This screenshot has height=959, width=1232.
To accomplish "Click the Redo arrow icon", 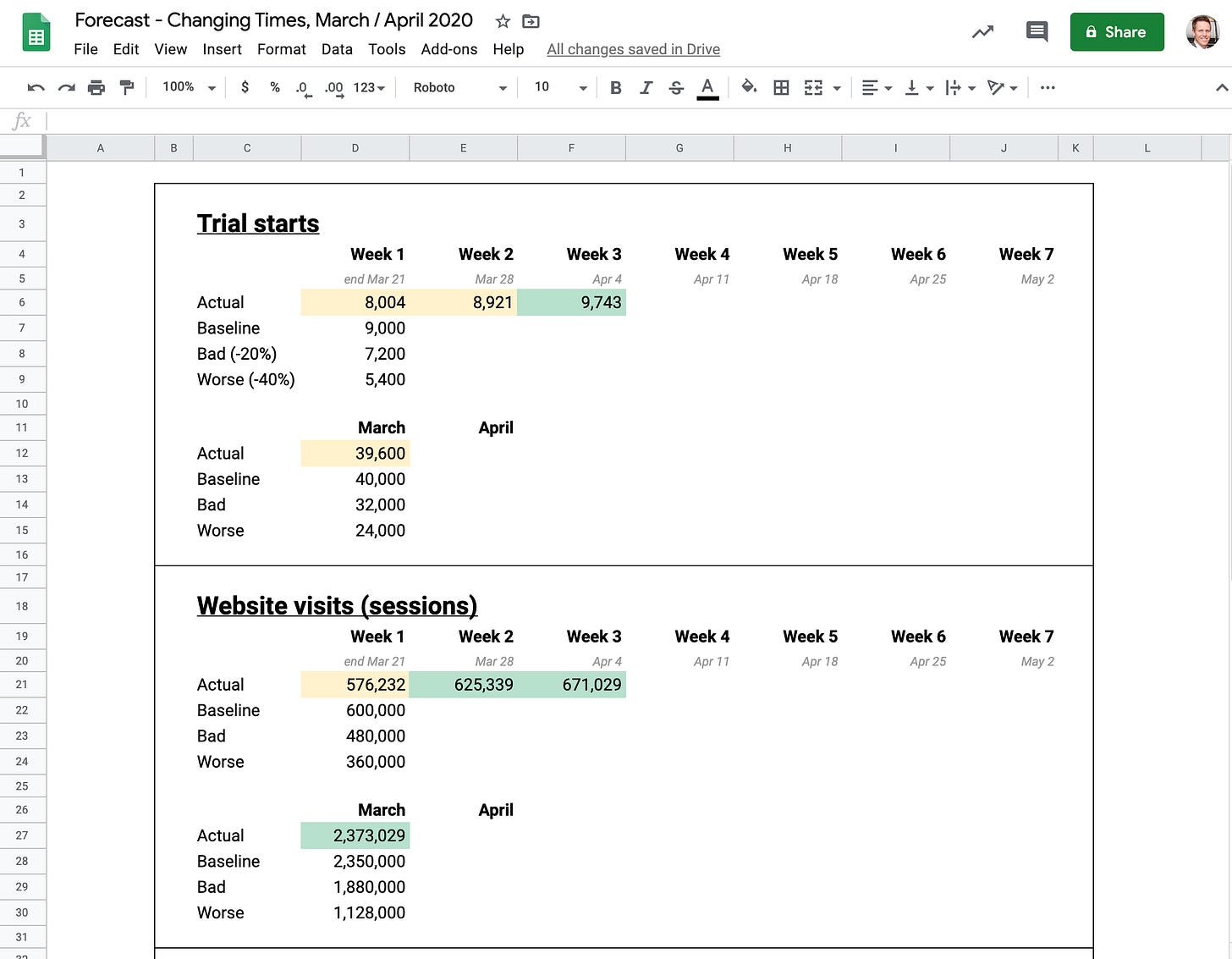I will pos(66,87).
